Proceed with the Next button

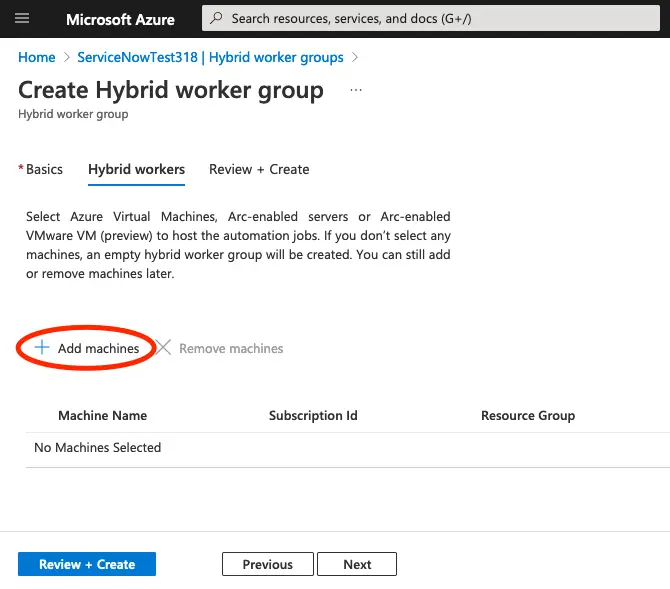coord(357,564)
